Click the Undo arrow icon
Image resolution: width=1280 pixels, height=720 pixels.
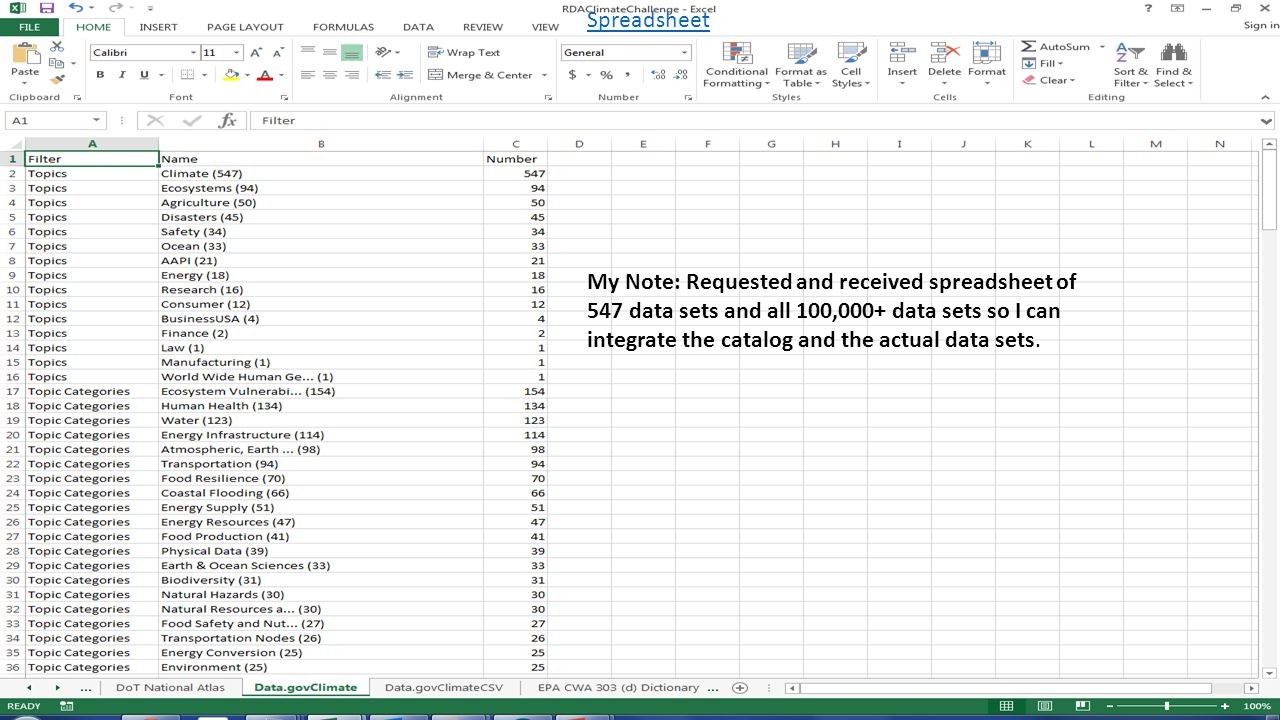pos(76,8)
